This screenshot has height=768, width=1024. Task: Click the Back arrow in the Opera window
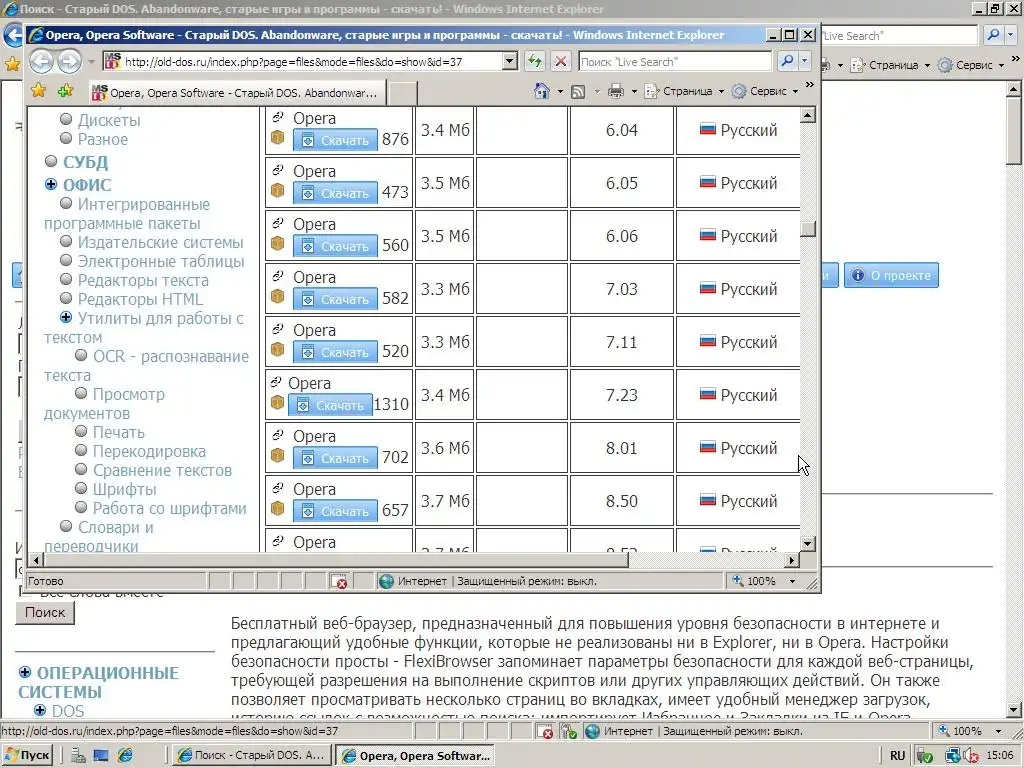(41, 62)
